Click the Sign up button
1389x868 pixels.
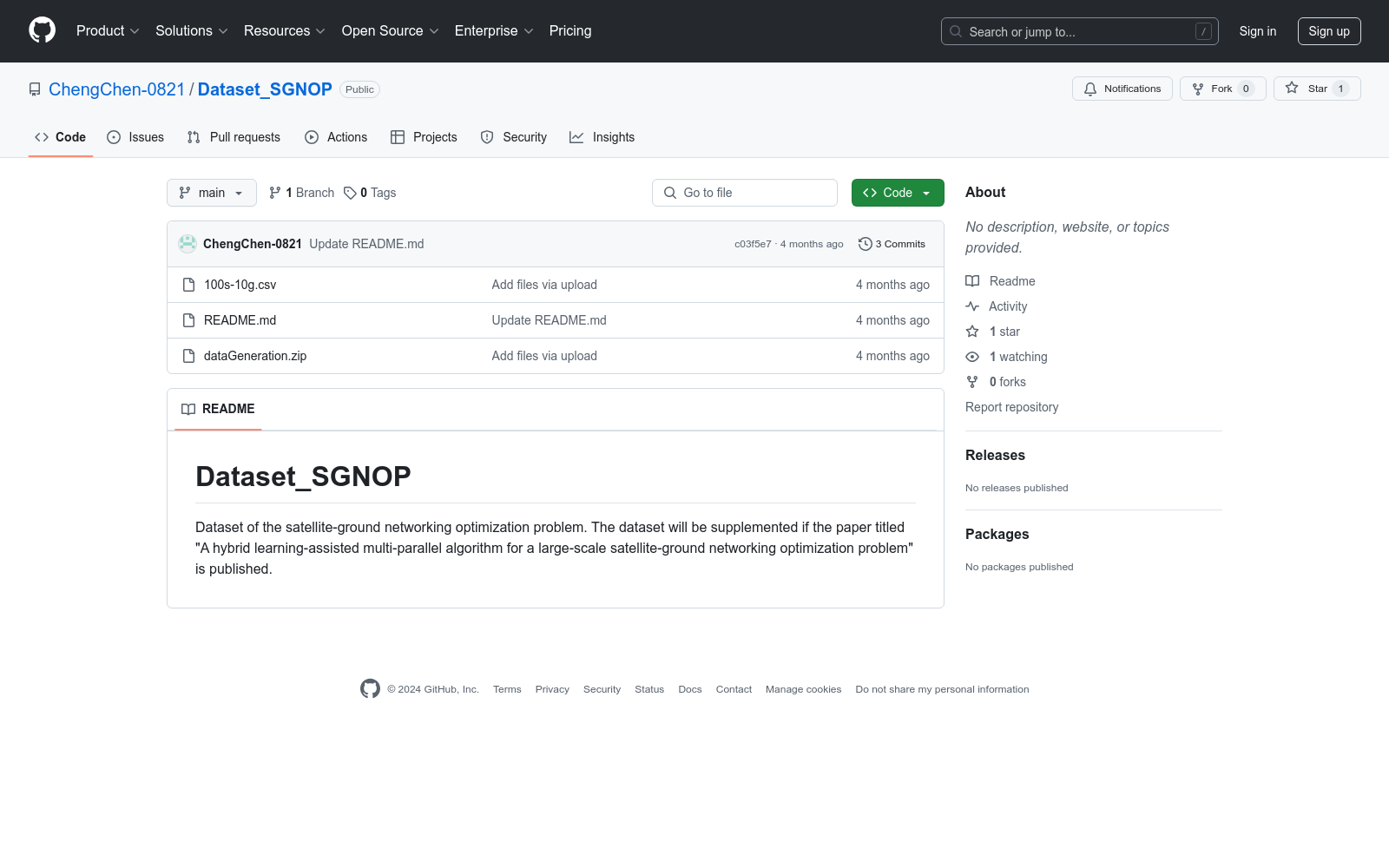click(1329, 31)
